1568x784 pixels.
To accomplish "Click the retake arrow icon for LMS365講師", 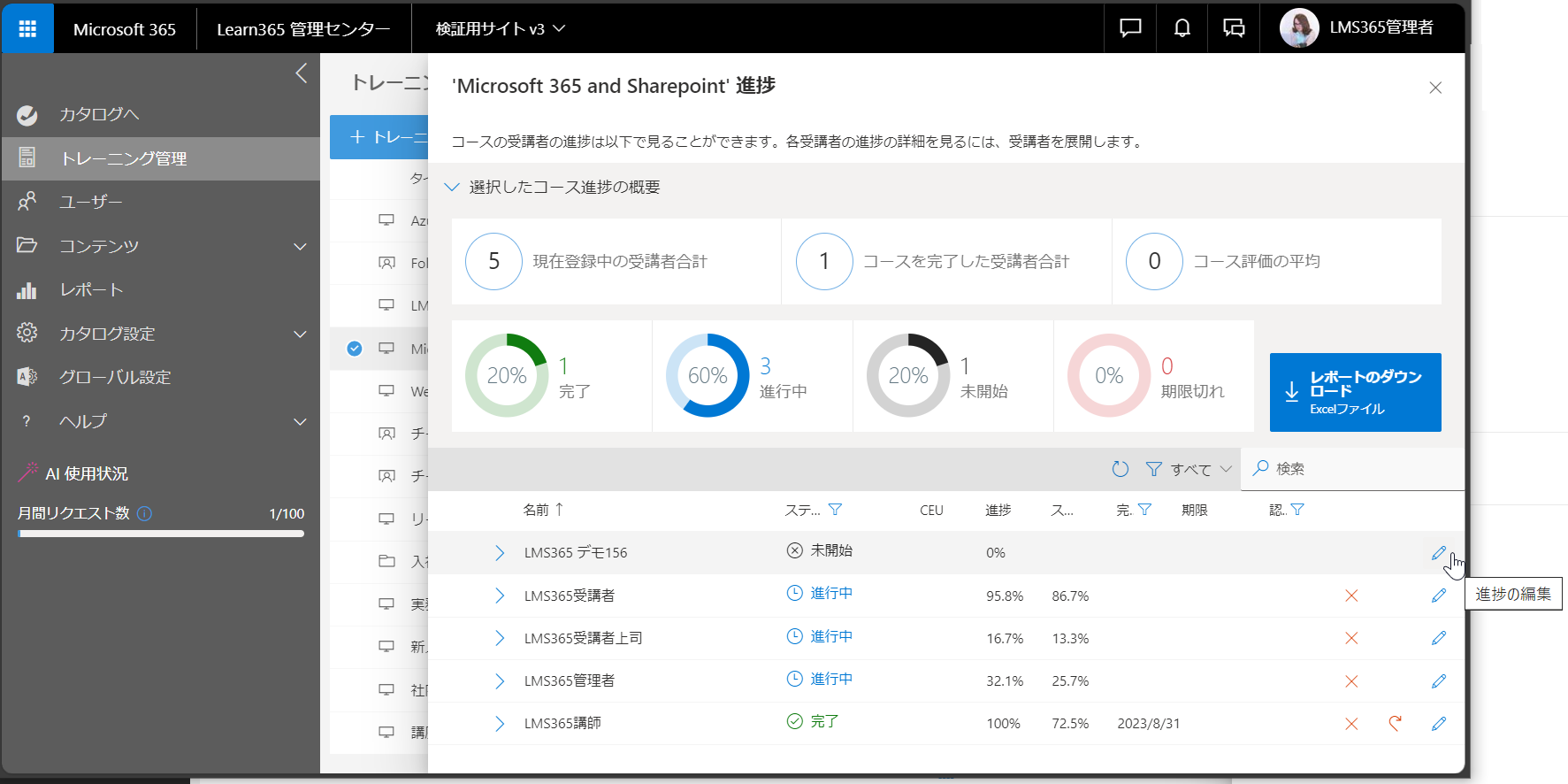I will point(1395,724).
